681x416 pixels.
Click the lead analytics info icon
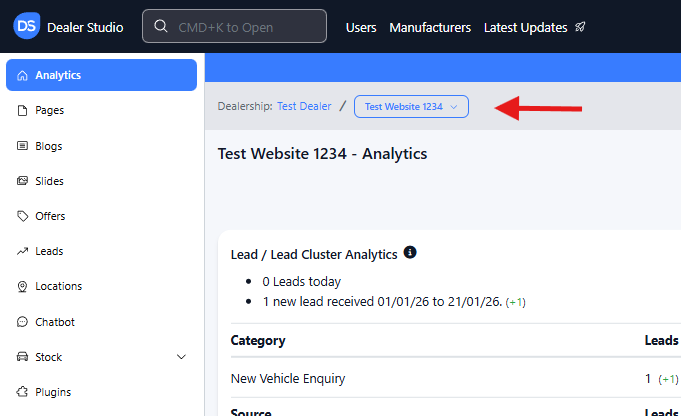(x=410, y=253)
